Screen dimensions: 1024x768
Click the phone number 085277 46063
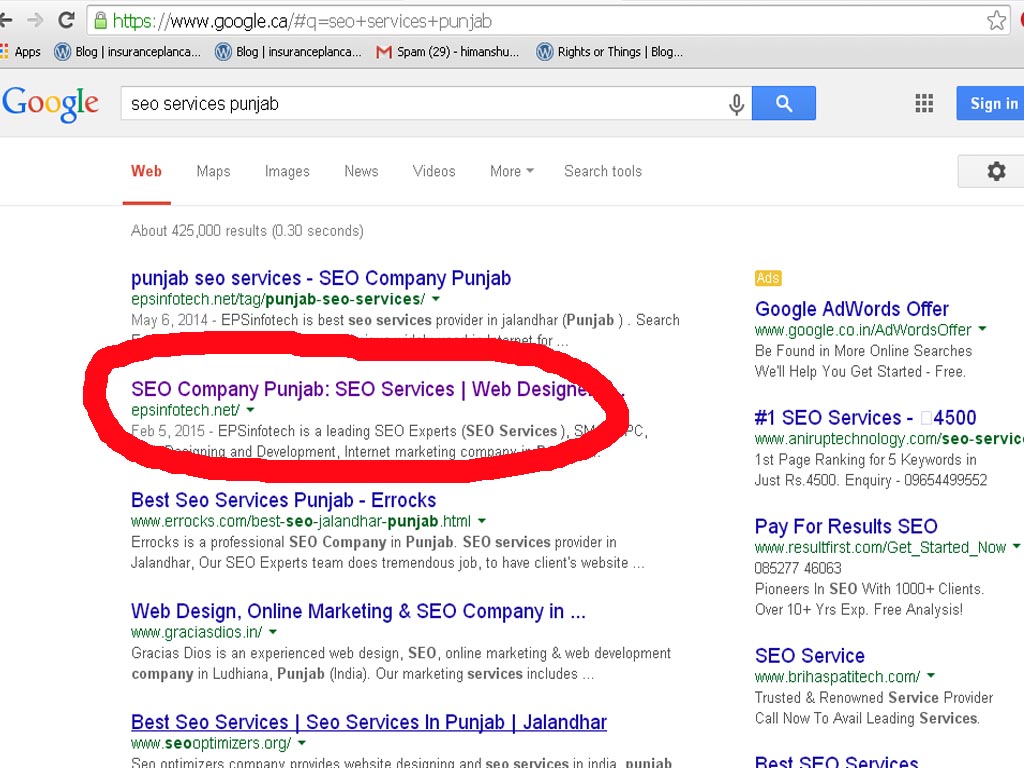[798, 568]
